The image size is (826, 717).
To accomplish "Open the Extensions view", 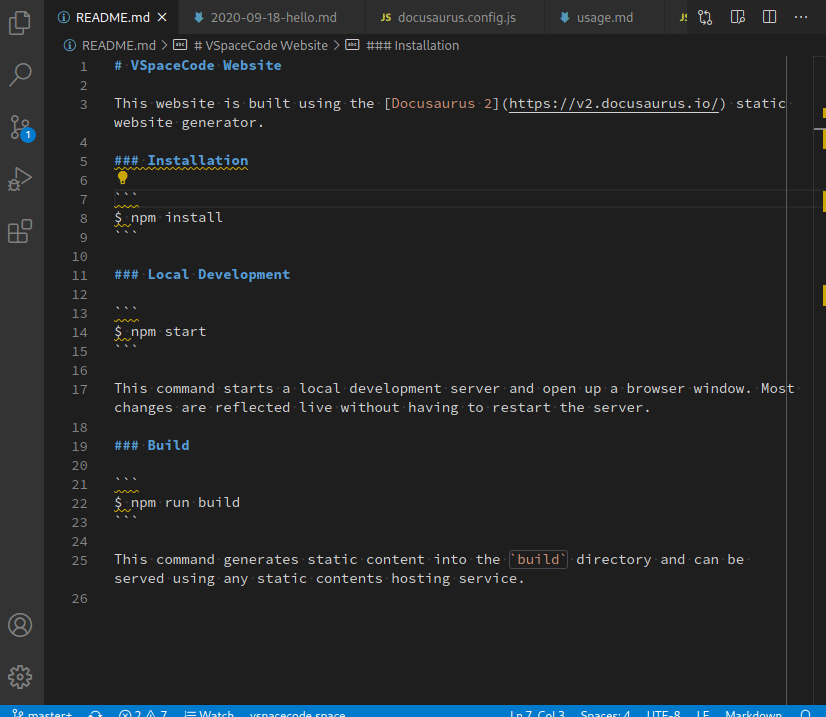I will pos(20,231).
